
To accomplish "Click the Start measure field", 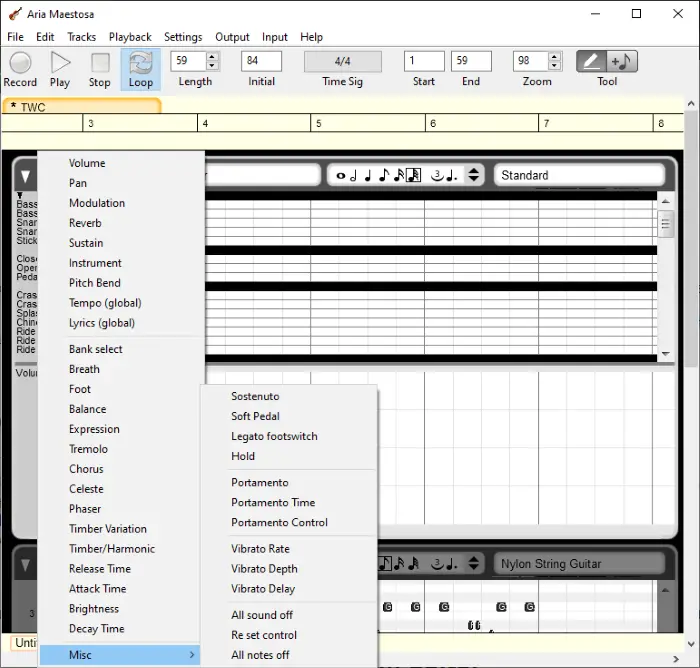I will tap(424, 61).
